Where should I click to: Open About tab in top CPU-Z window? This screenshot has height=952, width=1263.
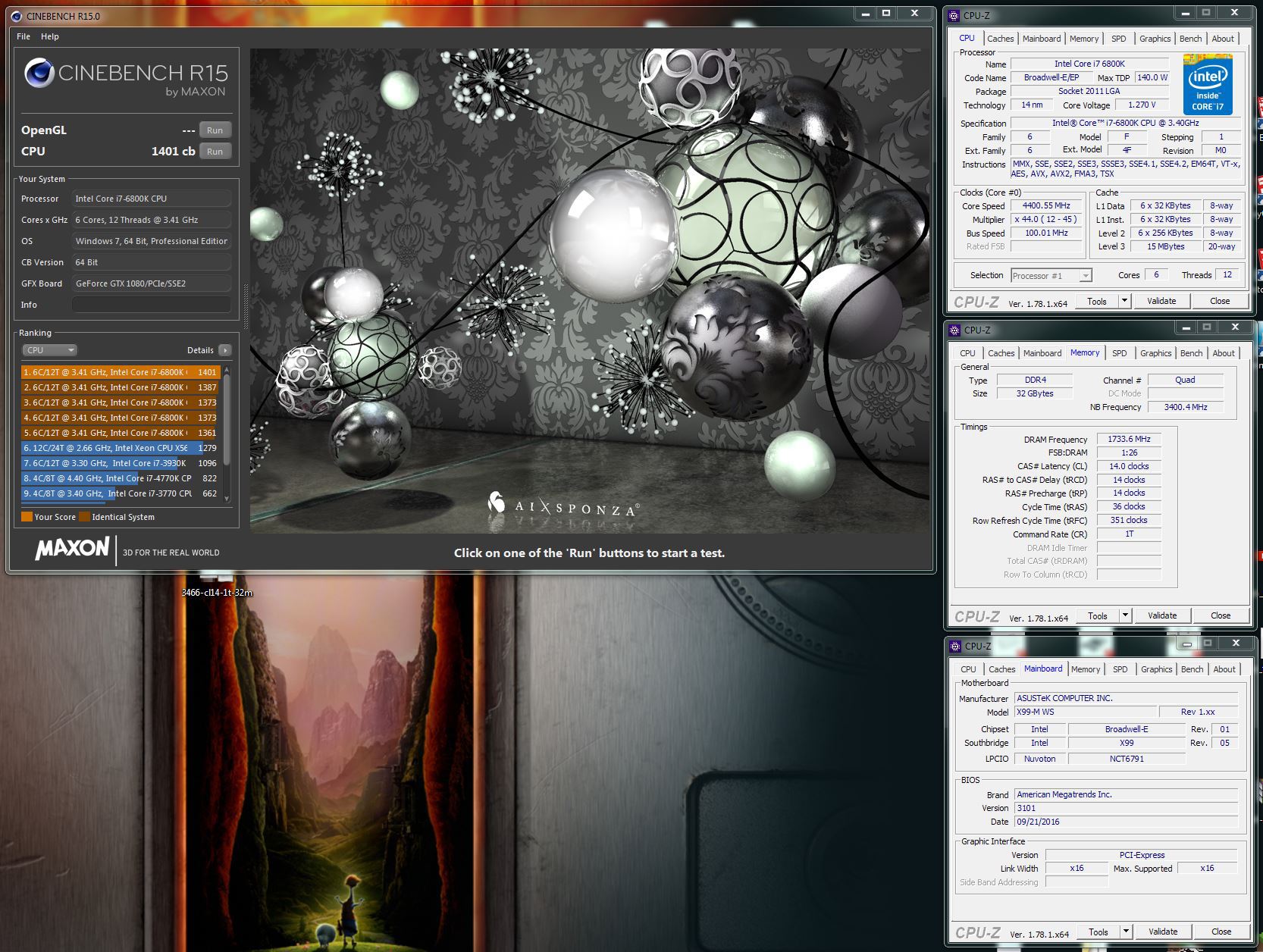pos(1223,39)
